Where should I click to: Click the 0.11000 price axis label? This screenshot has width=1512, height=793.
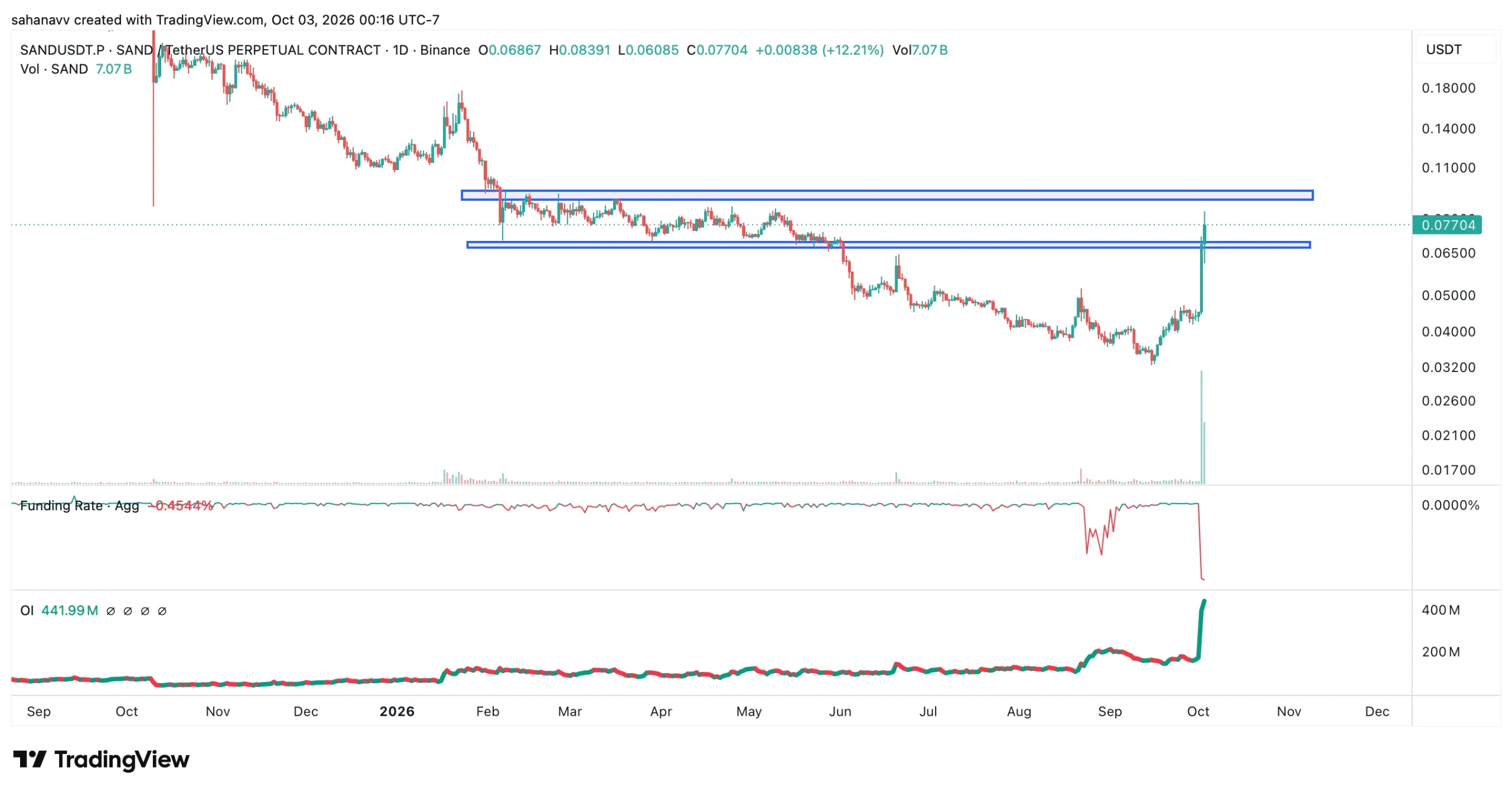coord(1448,168)
